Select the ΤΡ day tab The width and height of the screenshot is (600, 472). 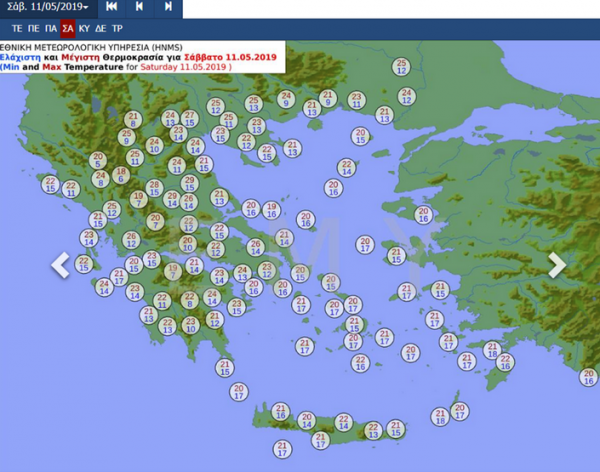(117, 29)
